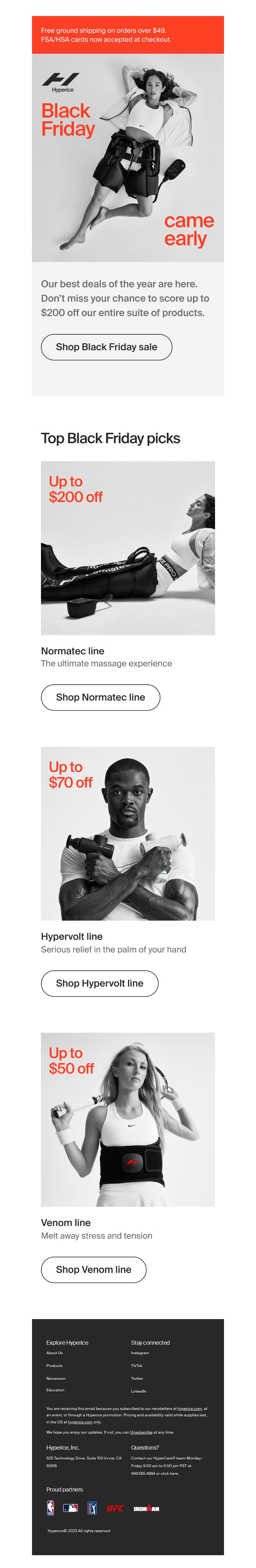Click the Shop Black Friday sale button

107,347
